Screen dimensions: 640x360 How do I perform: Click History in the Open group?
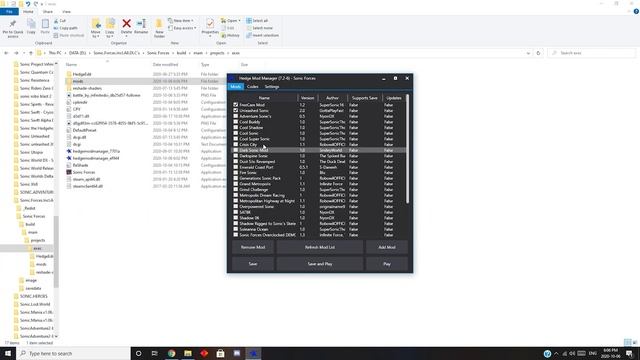point(231,36)
